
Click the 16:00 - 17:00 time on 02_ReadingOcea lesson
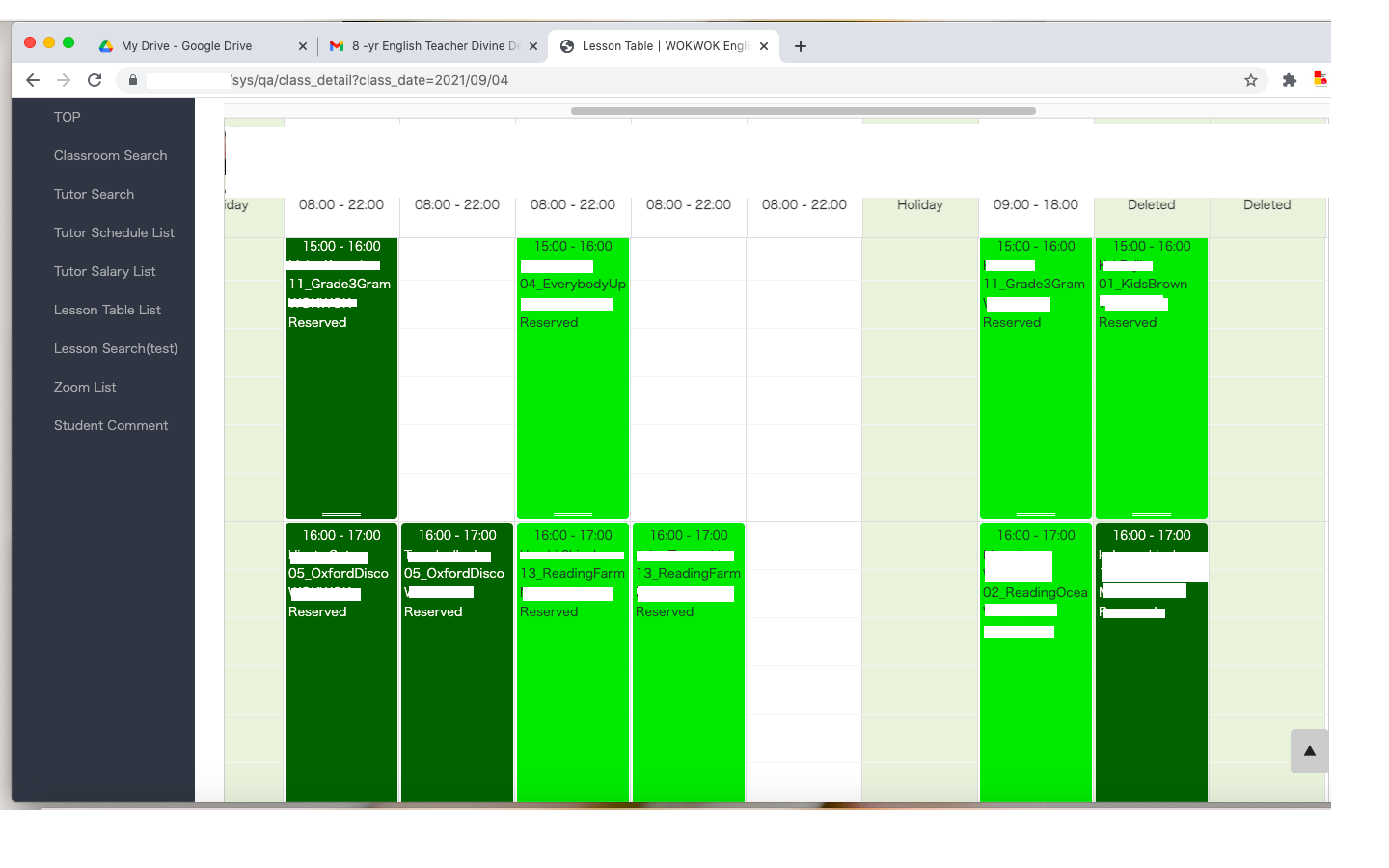(x=1036, y=535)
